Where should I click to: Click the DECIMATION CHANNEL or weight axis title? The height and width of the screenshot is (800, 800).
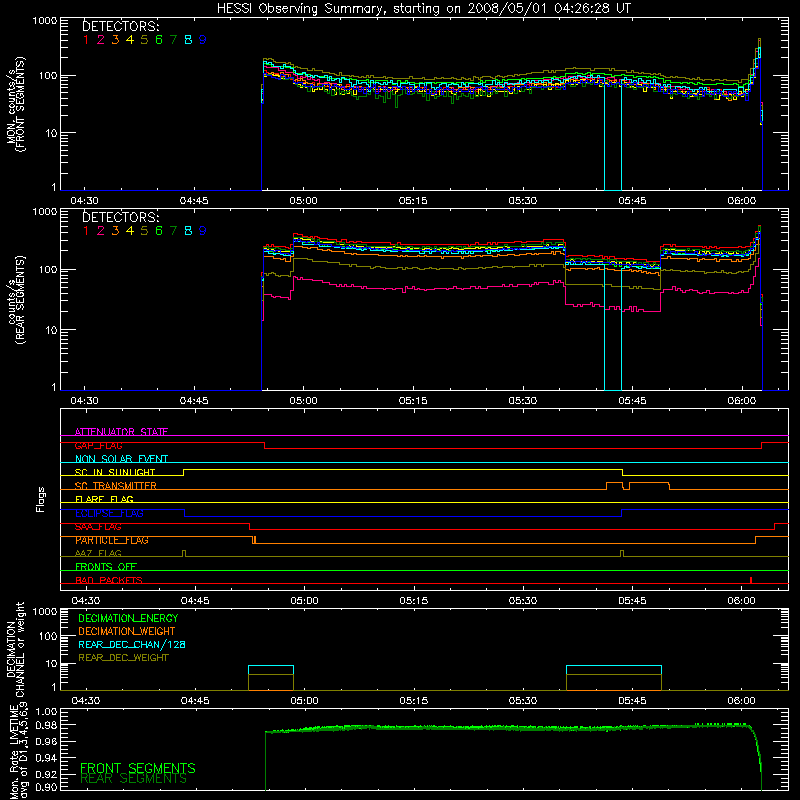tap(15, 649)
